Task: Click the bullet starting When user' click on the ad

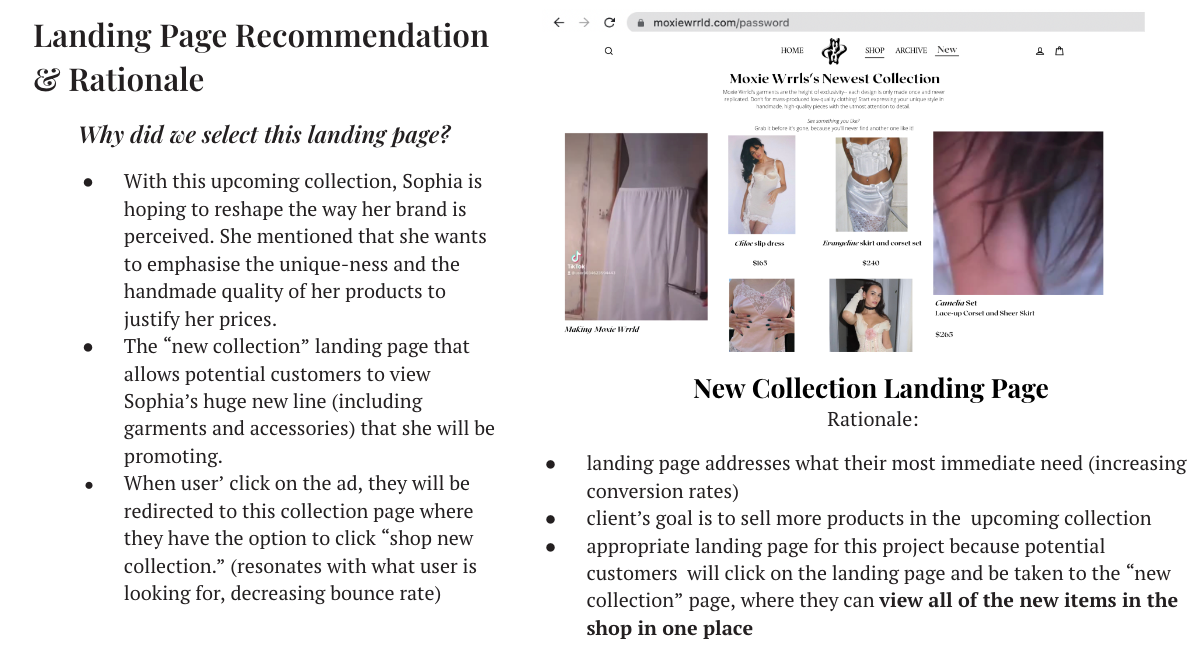Action: (301, 539)
